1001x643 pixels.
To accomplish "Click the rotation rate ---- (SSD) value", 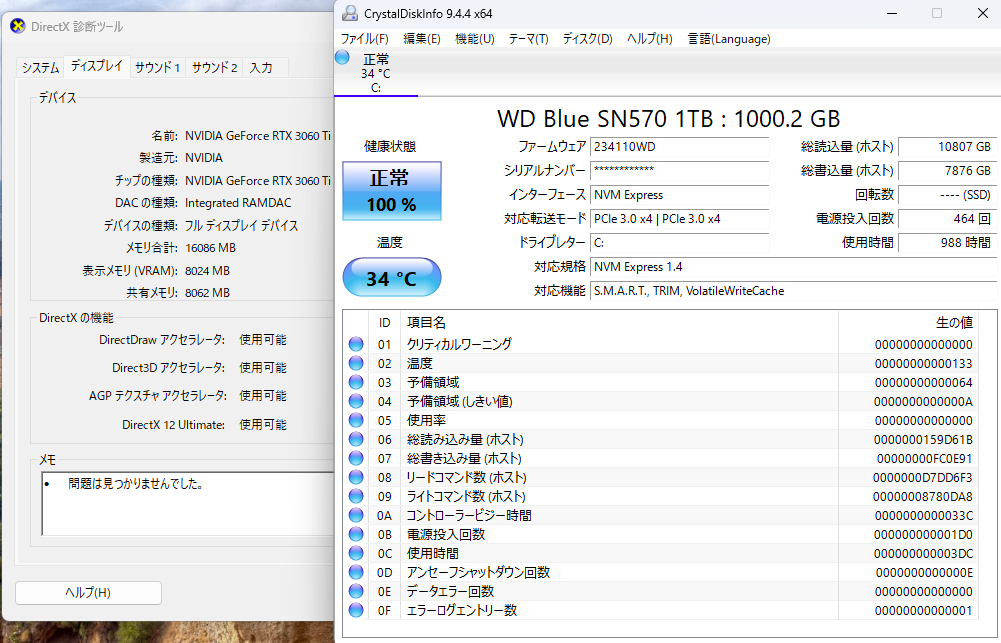I will pyautogui.click(x=947, y=195).
